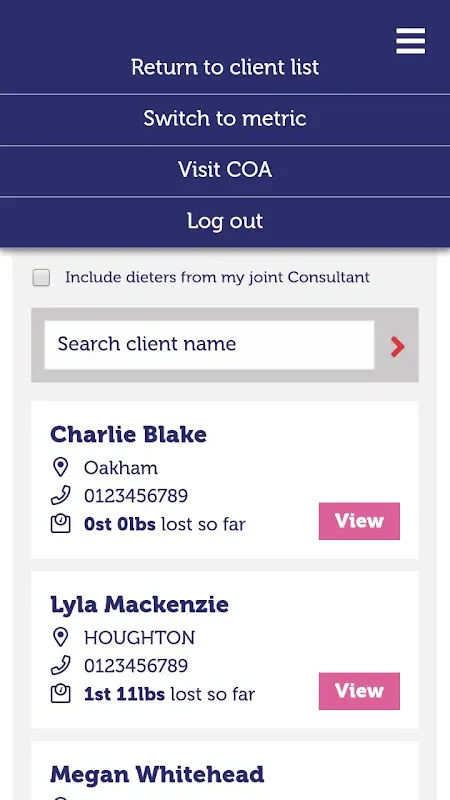Click the red search arrow icon
The image size is (450, 800).
click(x=397, y=347)
